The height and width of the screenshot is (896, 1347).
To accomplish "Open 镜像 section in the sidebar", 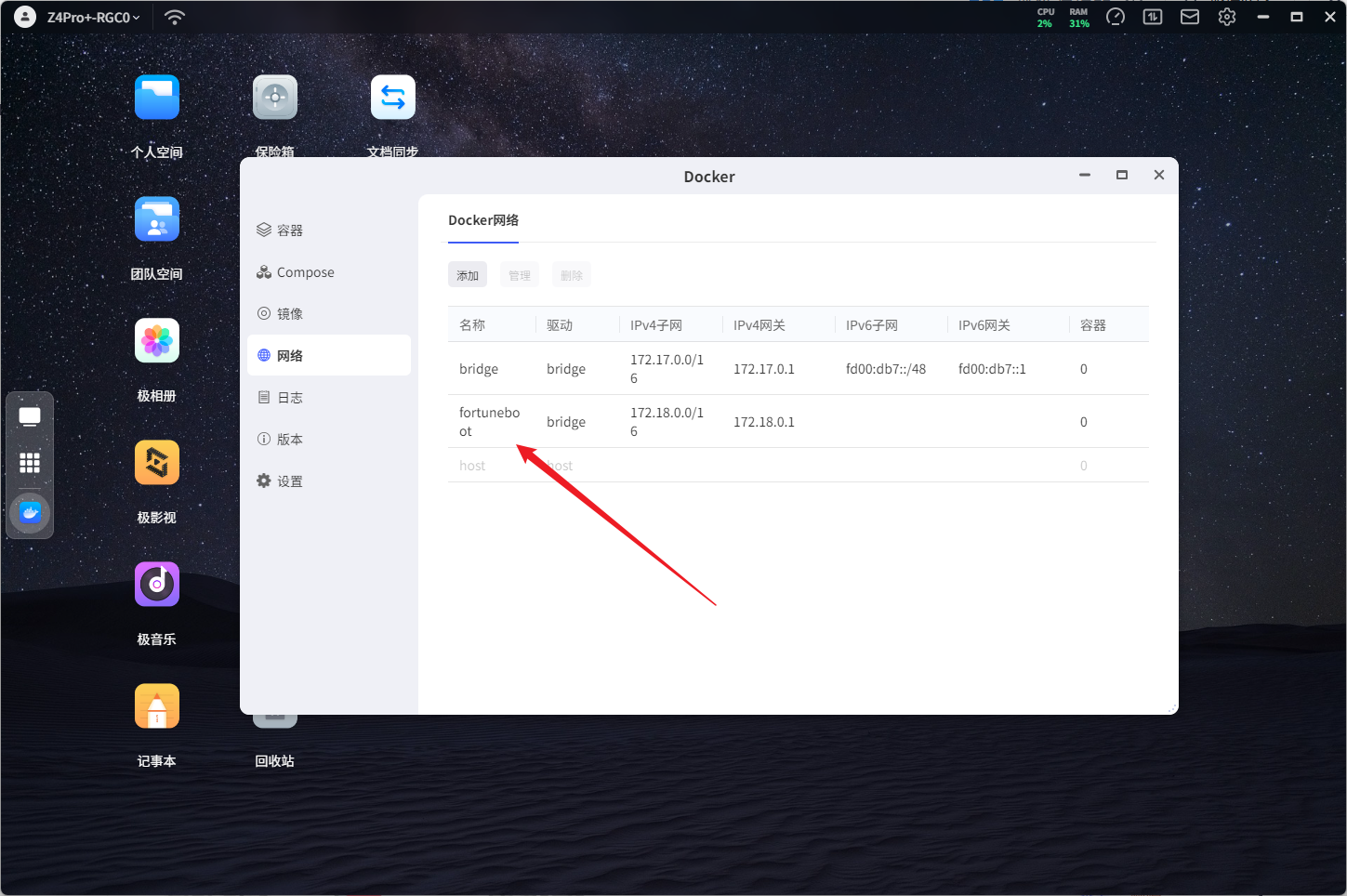I will 290,314.
